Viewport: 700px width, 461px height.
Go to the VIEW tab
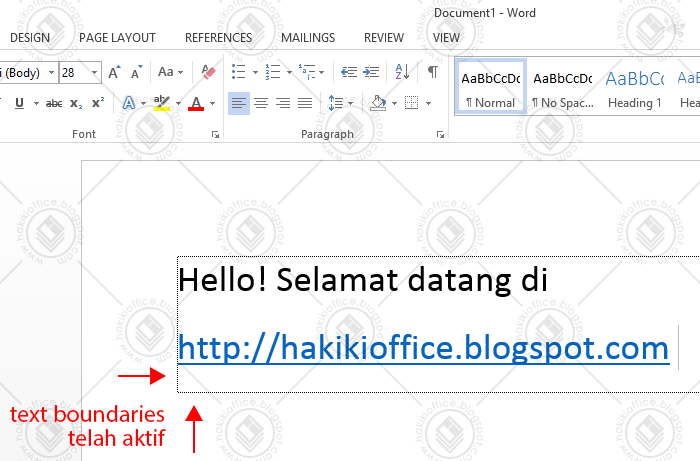[x=446, y=38]
